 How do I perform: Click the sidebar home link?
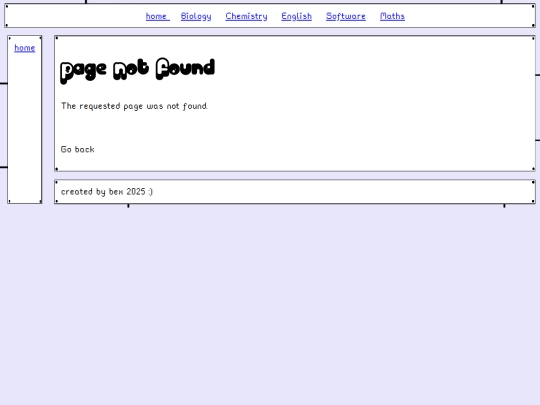pyautogui.click(x=24, y=48)
